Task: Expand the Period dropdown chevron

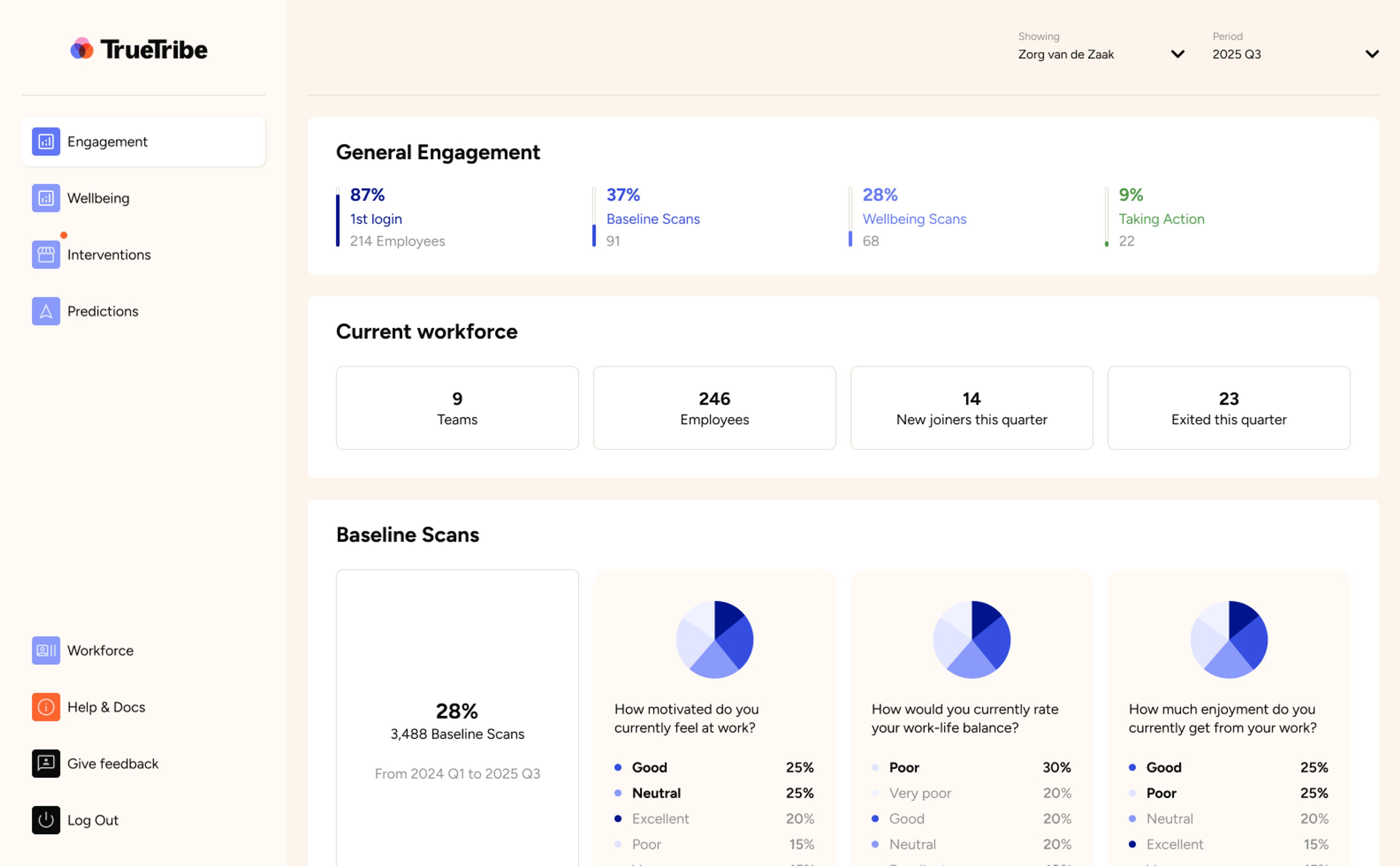Action: click(x=1371, y=54)
